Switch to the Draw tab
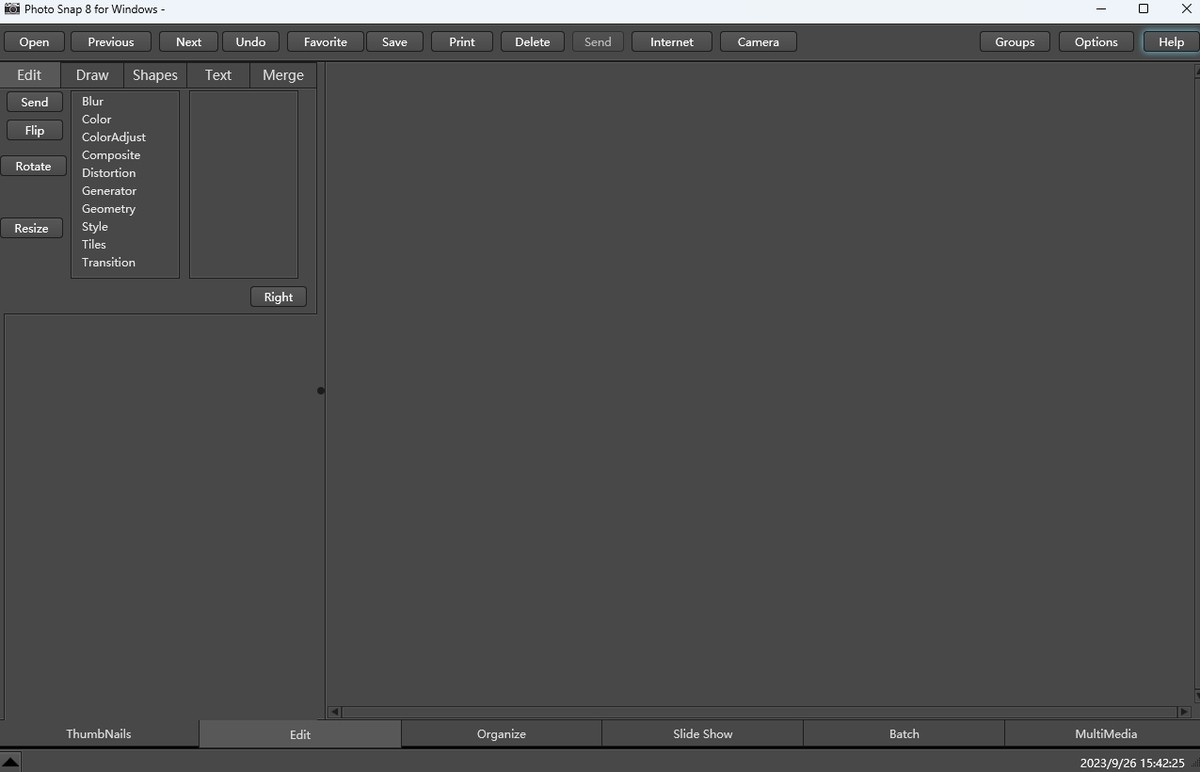The height and width of the screenshot is (772, 1200). click(92, 75)
